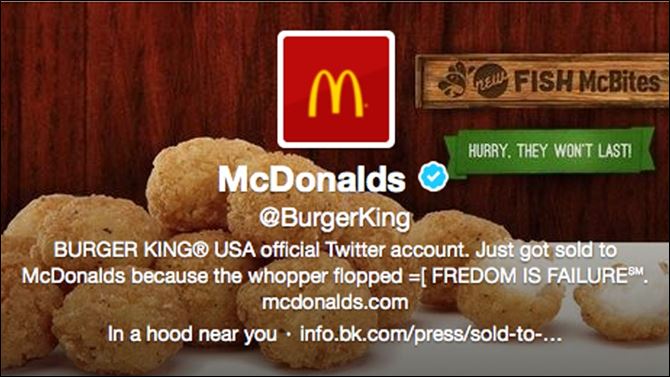Click the "BURGER KING® USA official Twitter account" text

(260, 250)
